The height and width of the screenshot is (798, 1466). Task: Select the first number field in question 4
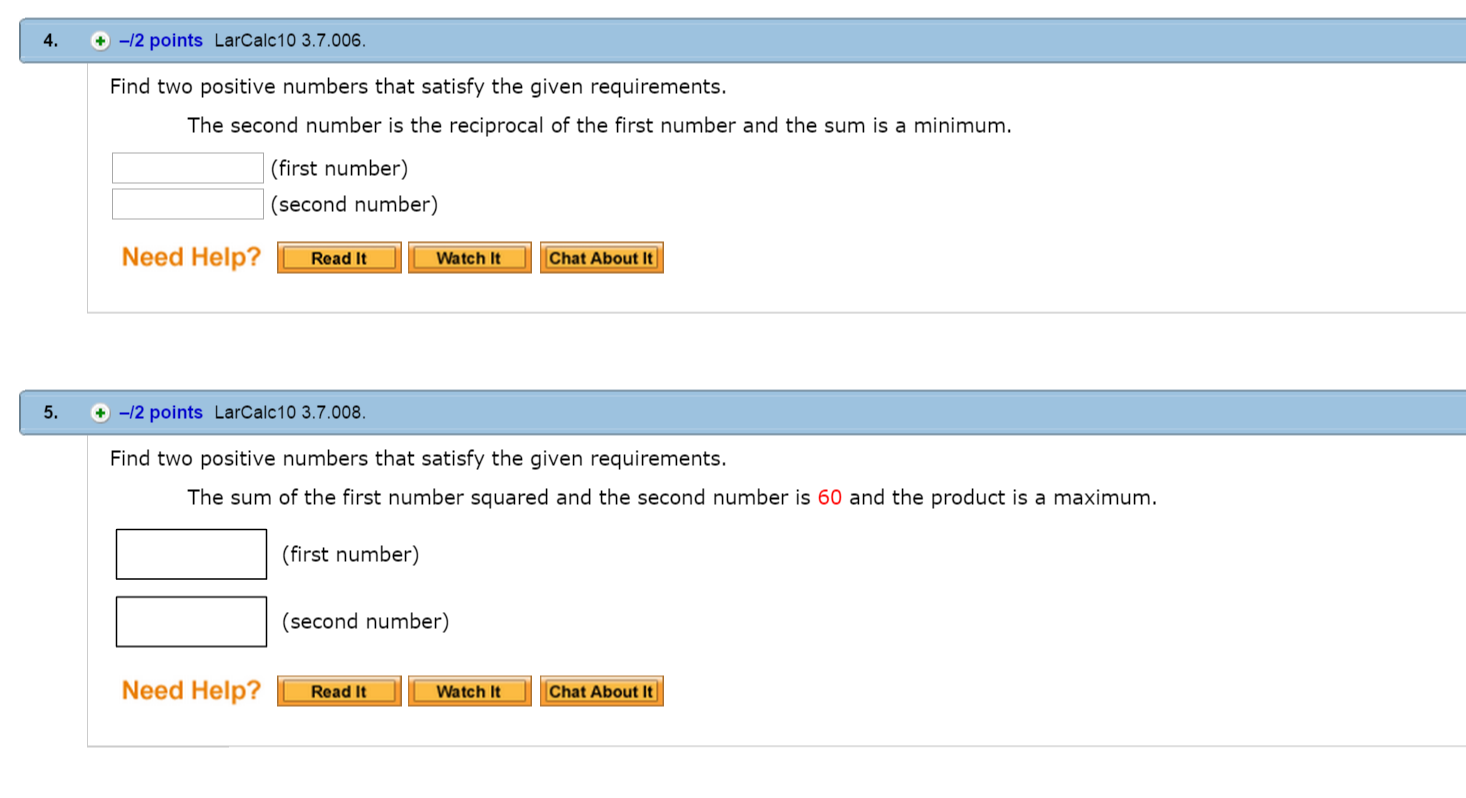tap(186, 167)
